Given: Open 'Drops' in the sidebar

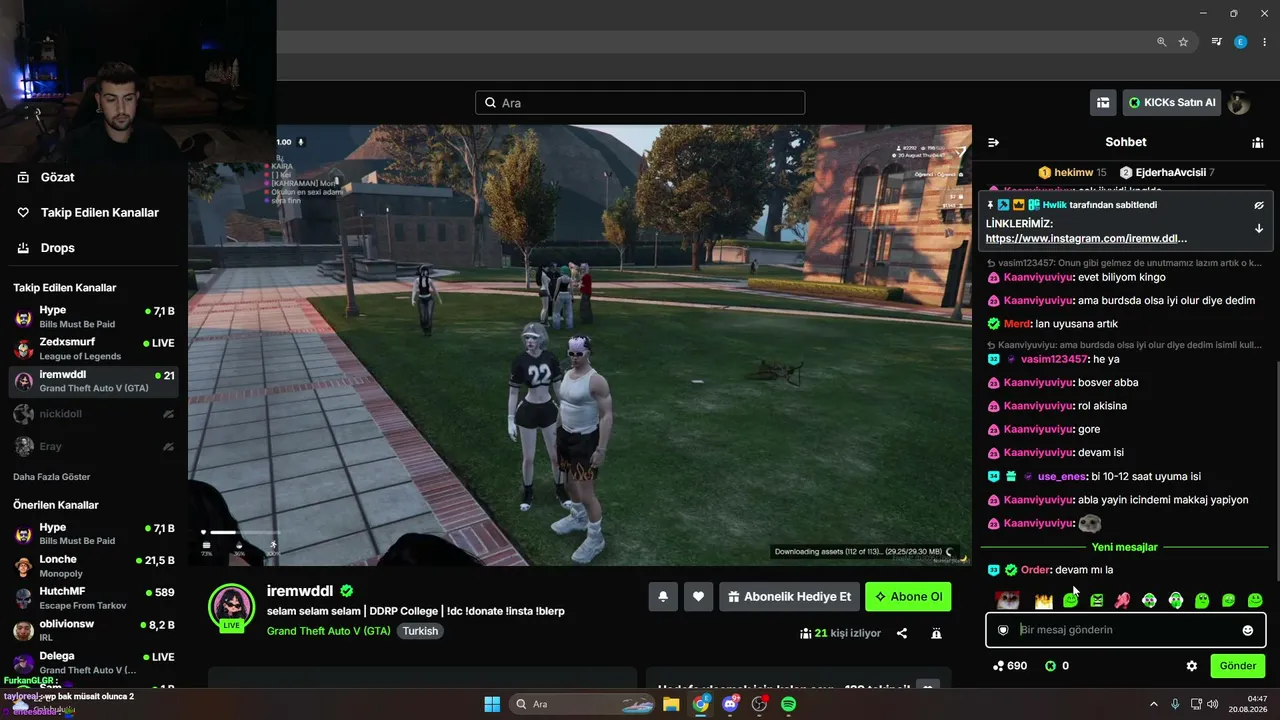Looking at the screenshot, I should click(x=58, y=248).
